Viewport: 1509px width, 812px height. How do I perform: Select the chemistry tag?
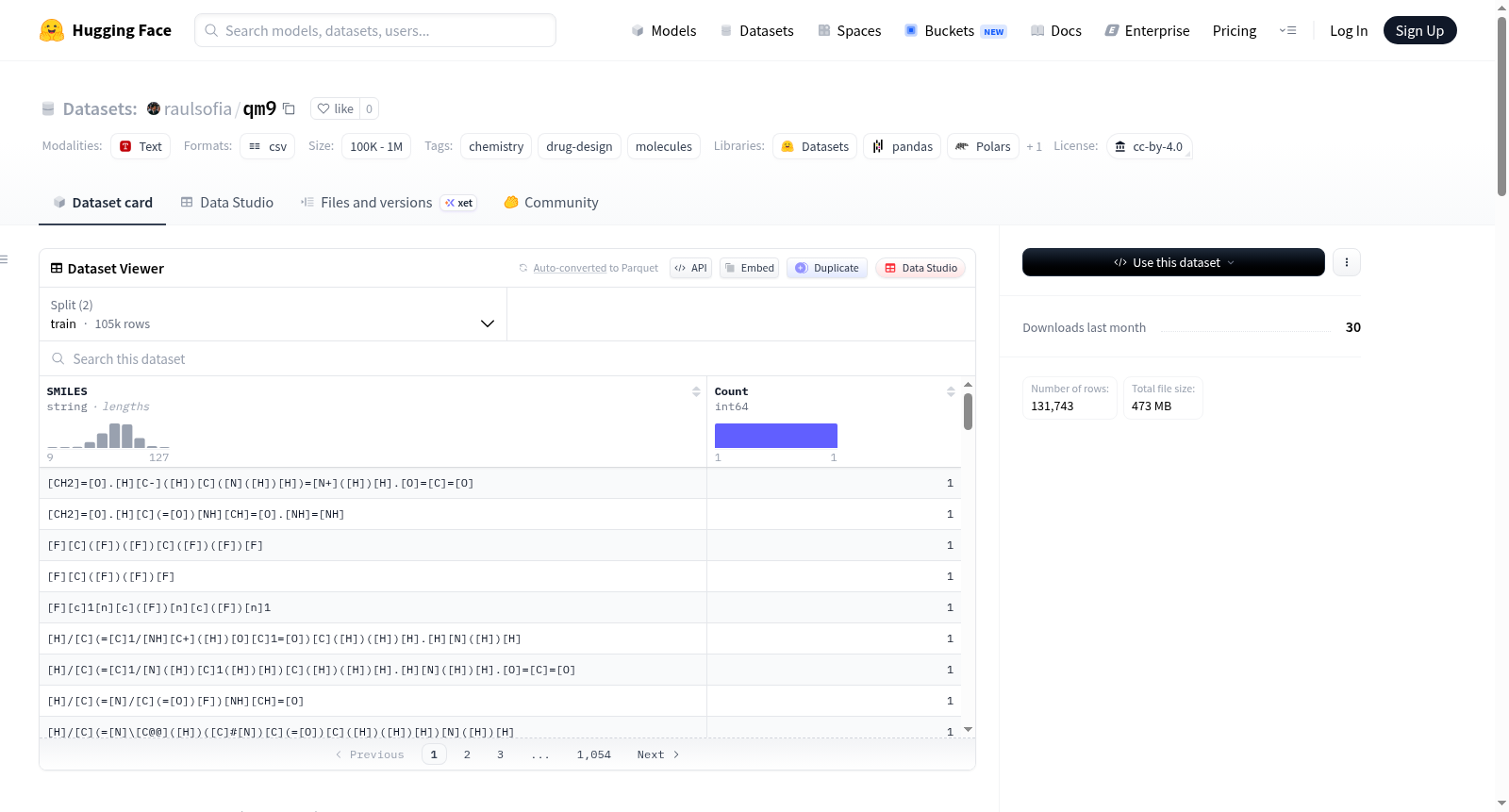coord(496,146)
